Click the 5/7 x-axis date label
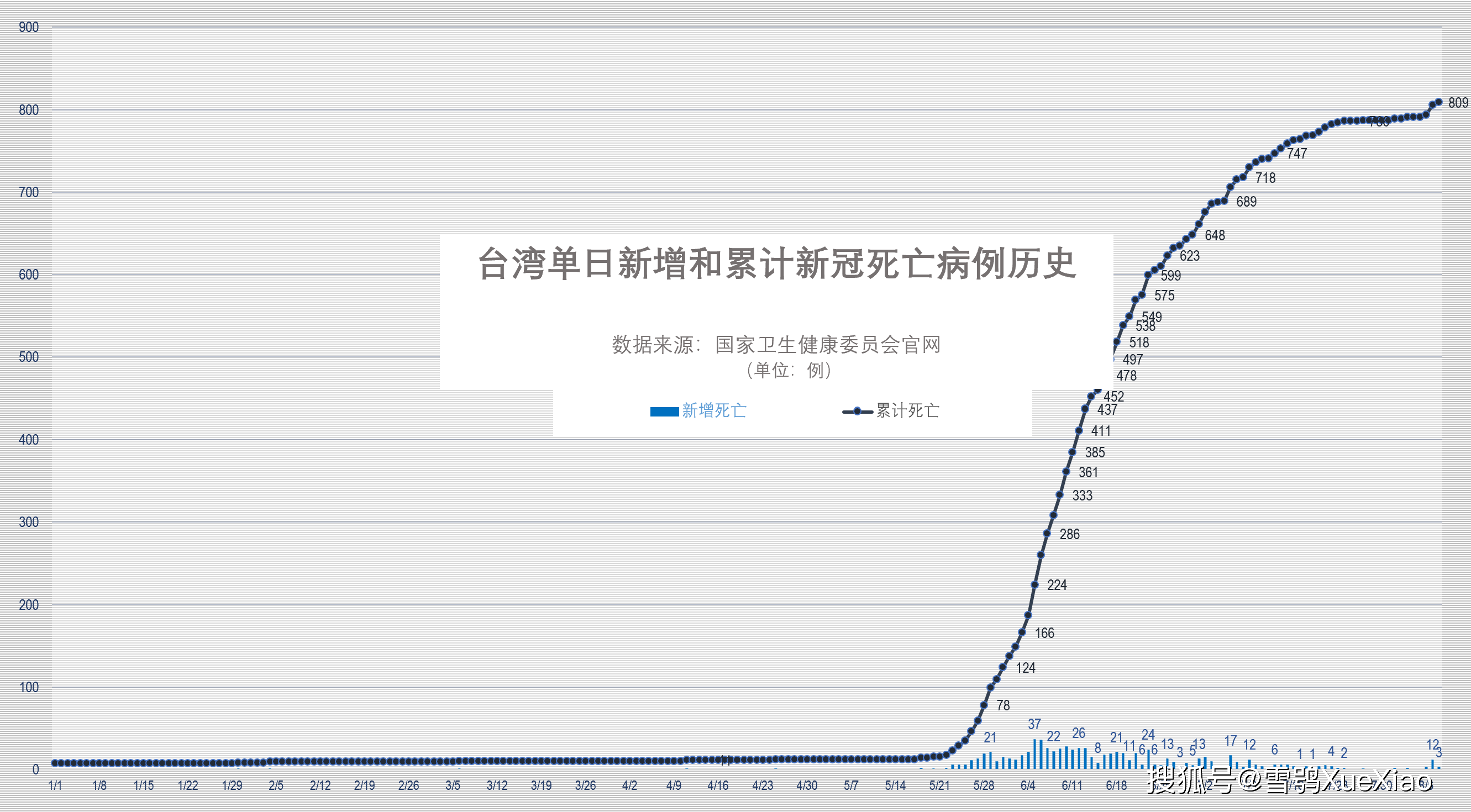The image size is (1471, 812). (x=851, y=785)
